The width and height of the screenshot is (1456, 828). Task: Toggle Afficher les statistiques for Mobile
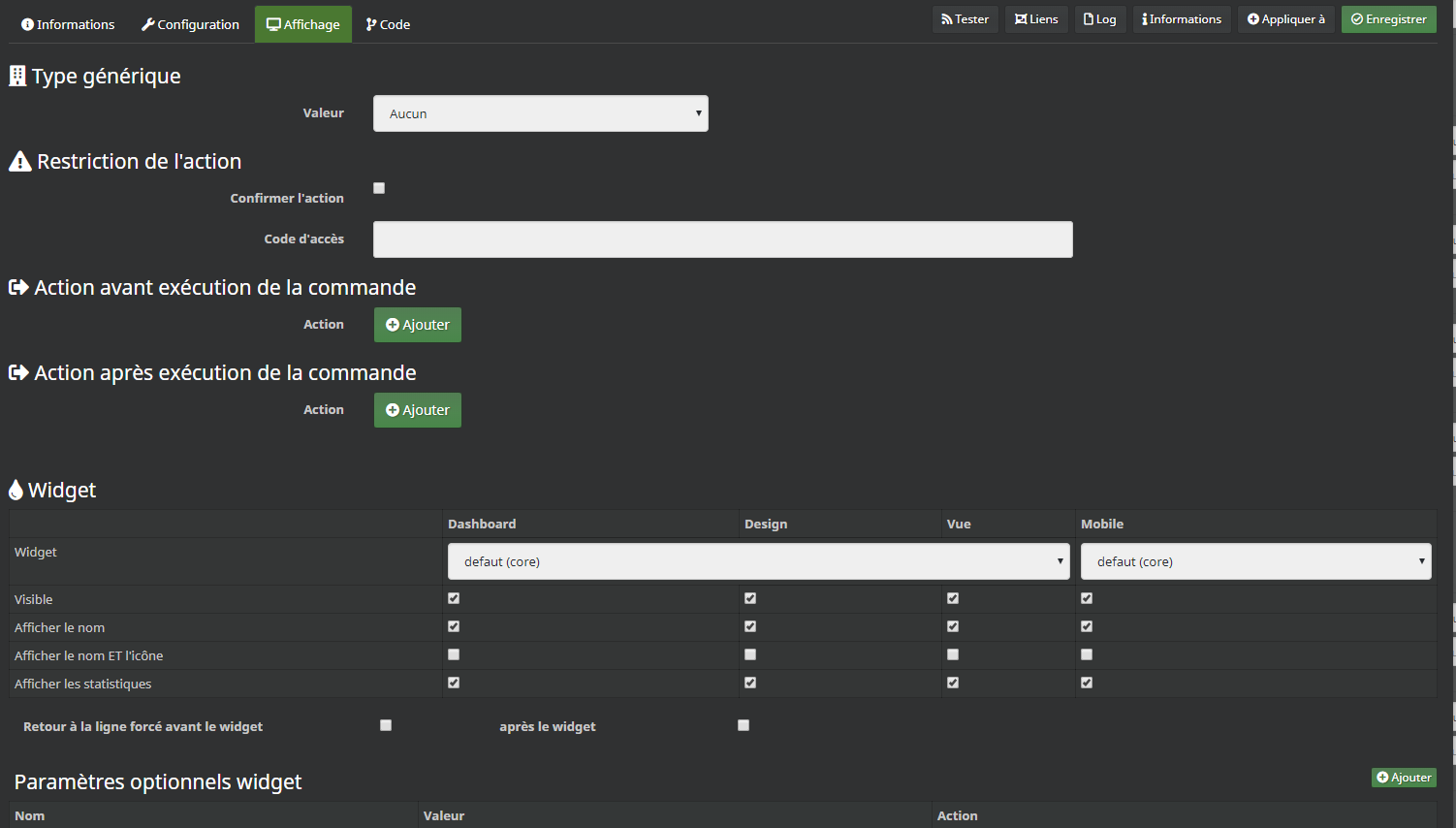(1087, 683)
